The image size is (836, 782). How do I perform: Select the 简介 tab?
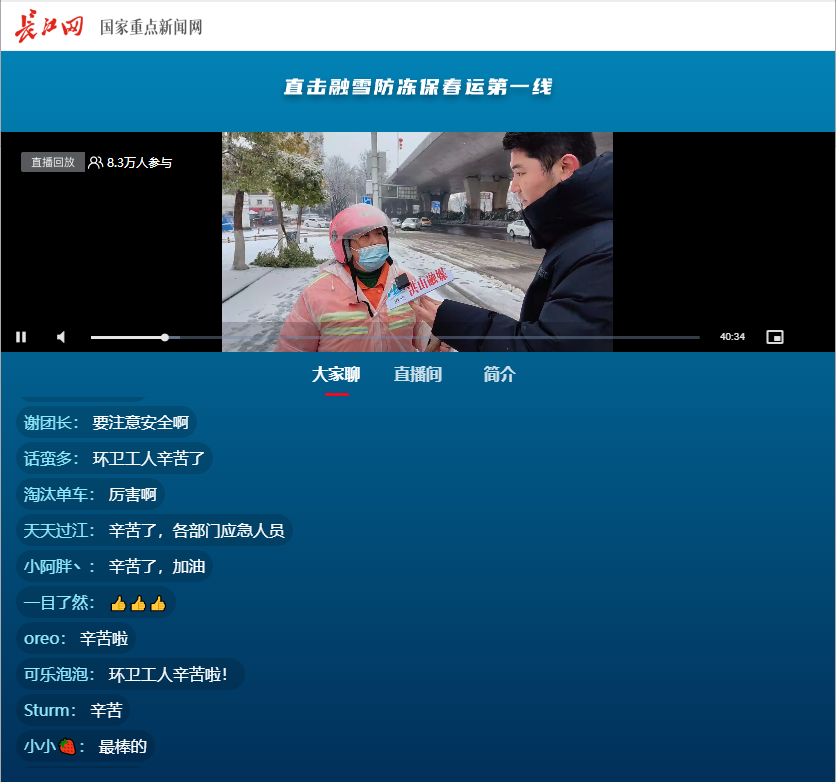pos(499,375)
